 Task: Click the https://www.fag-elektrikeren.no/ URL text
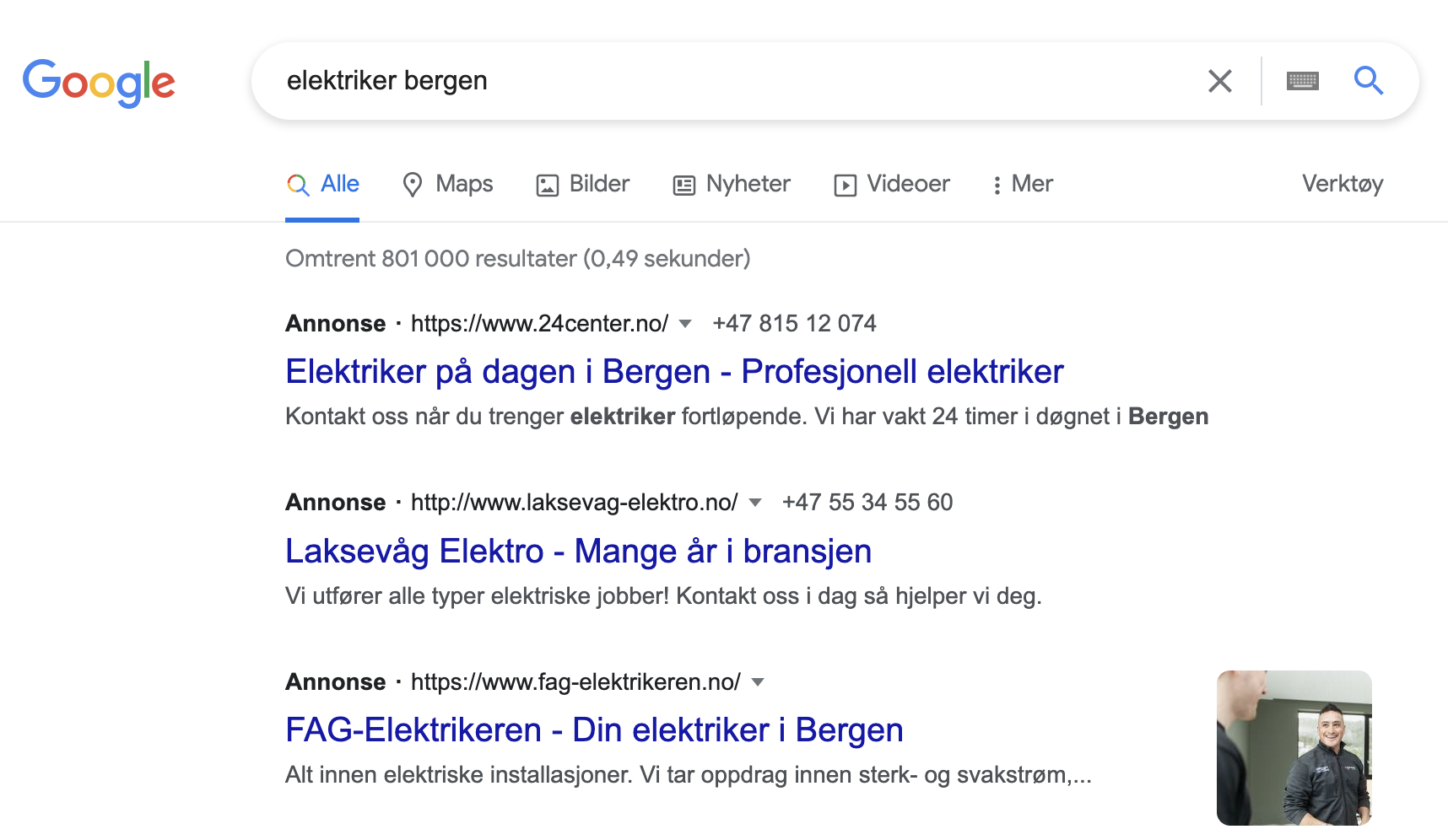click(x=575, y=682)
